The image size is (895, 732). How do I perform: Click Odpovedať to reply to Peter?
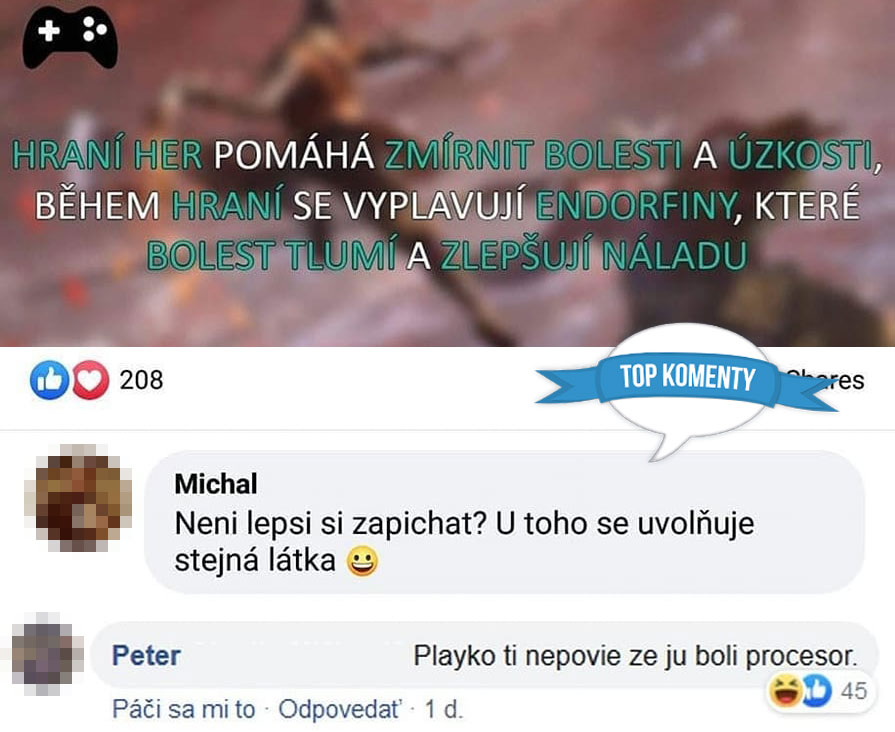340,709
